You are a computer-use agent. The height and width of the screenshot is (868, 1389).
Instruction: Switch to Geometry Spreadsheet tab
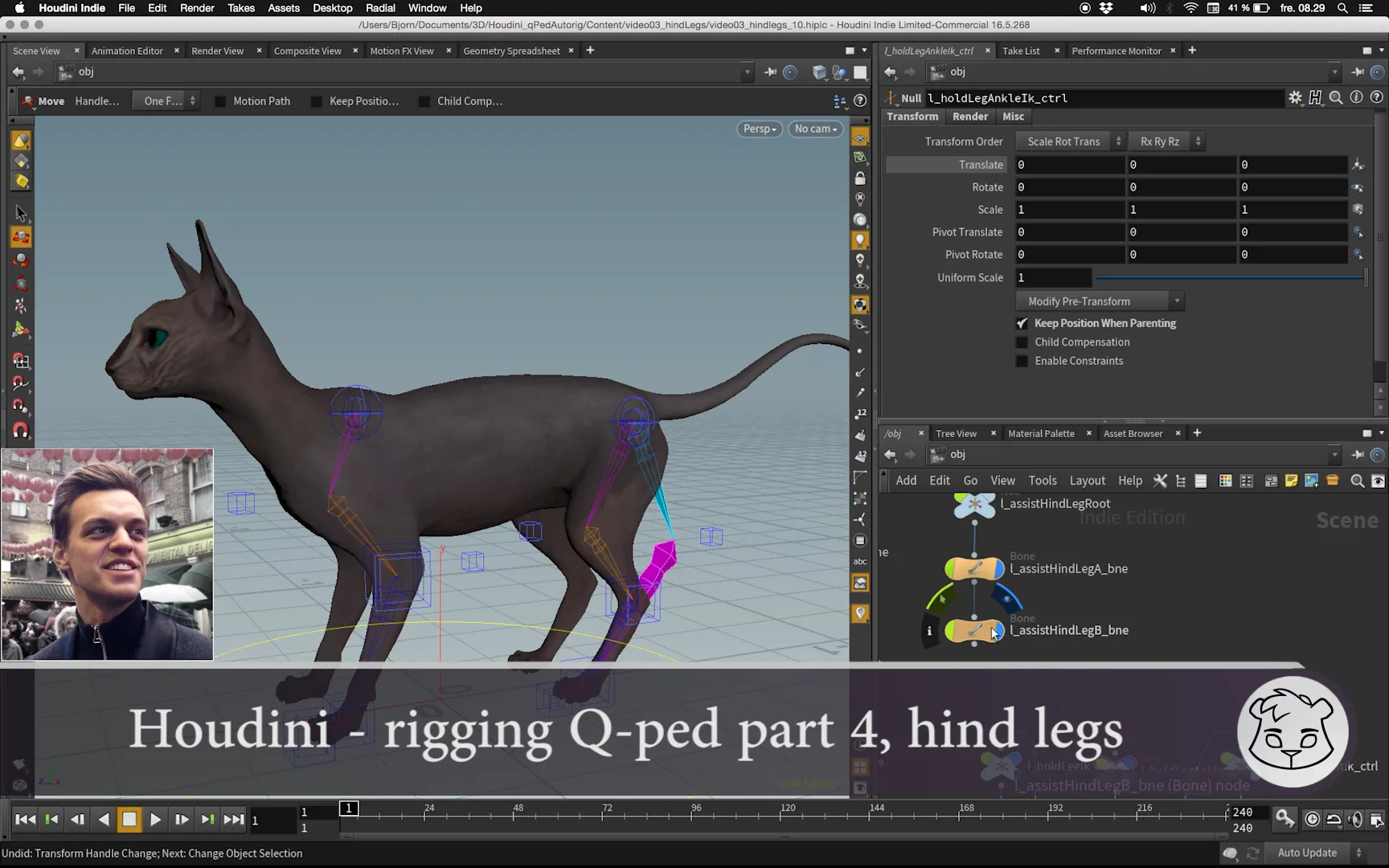pos(511,51)
